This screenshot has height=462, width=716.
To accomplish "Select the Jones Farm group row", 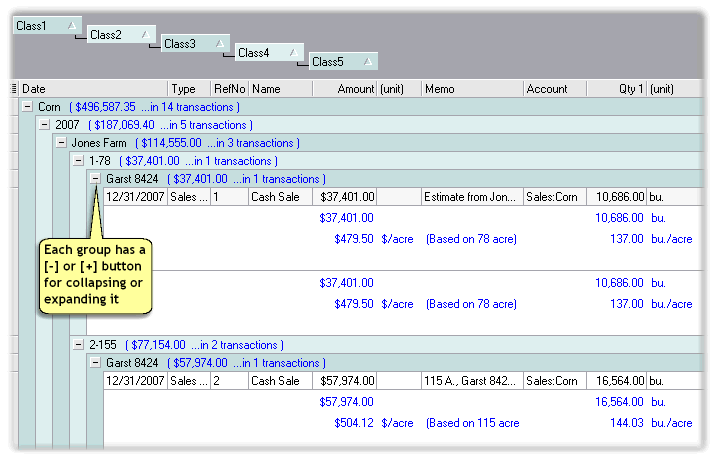I will click(378, 142).
